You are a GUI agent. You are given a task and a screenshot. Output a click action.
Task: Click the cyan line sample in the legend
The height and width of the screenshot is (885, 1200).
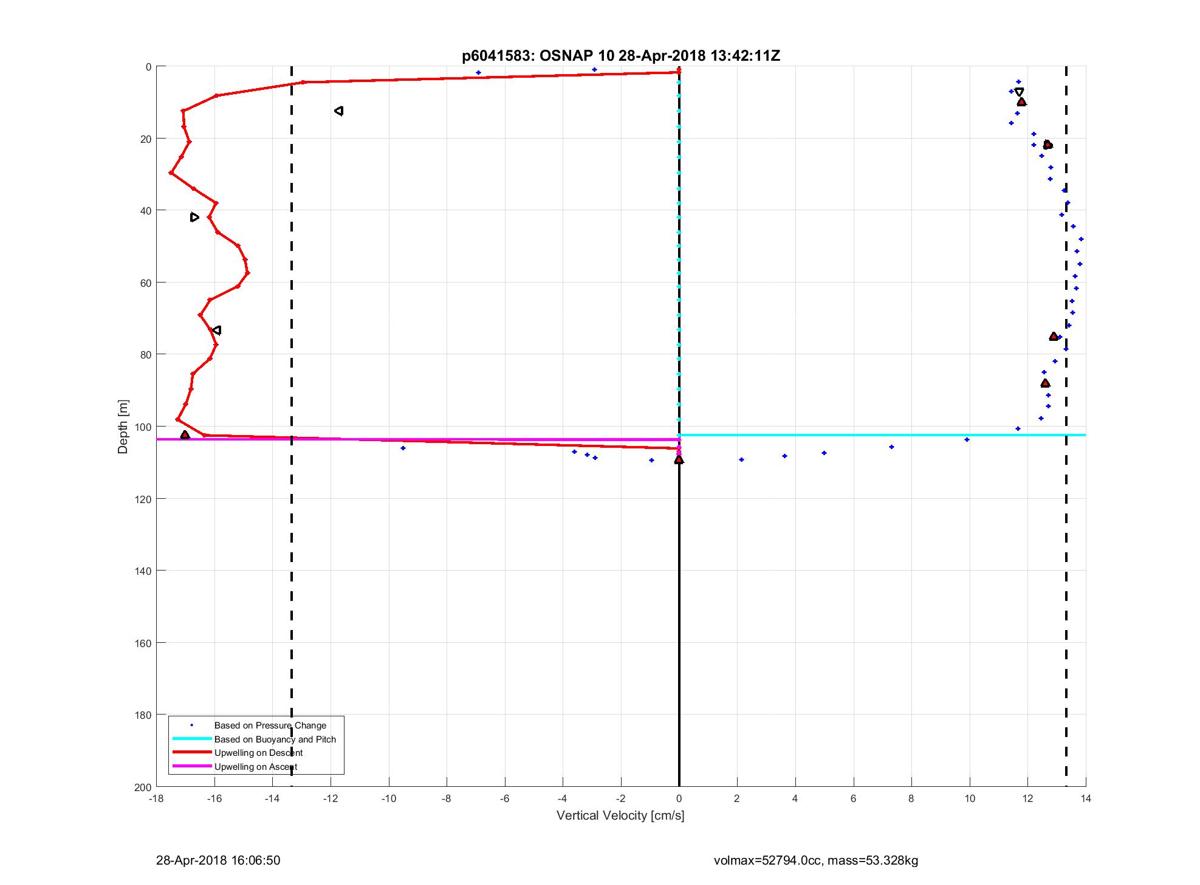[x=191, y=739]
